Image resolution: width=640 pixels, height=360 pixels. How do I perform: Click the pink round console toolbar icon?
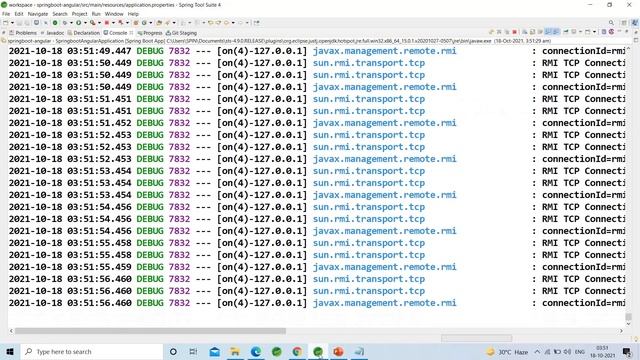point(611,32)
